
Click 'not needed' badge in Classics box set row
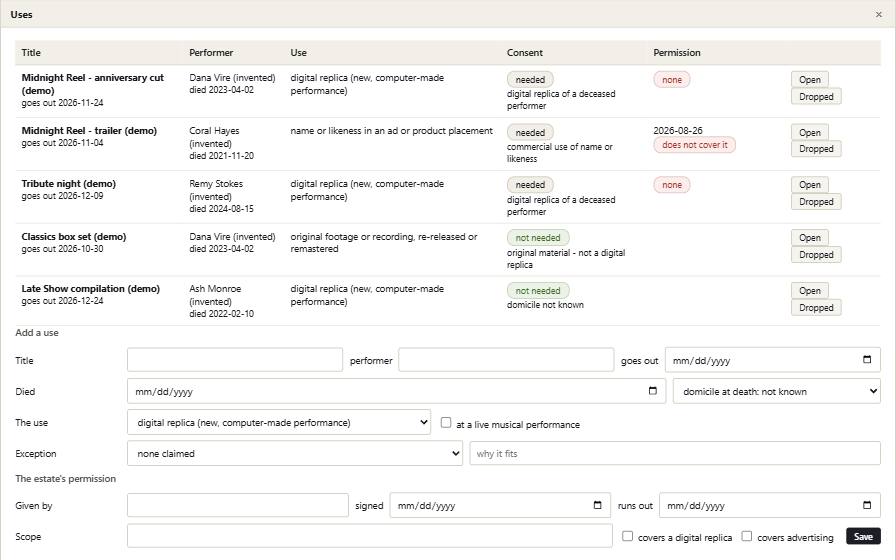538,238
